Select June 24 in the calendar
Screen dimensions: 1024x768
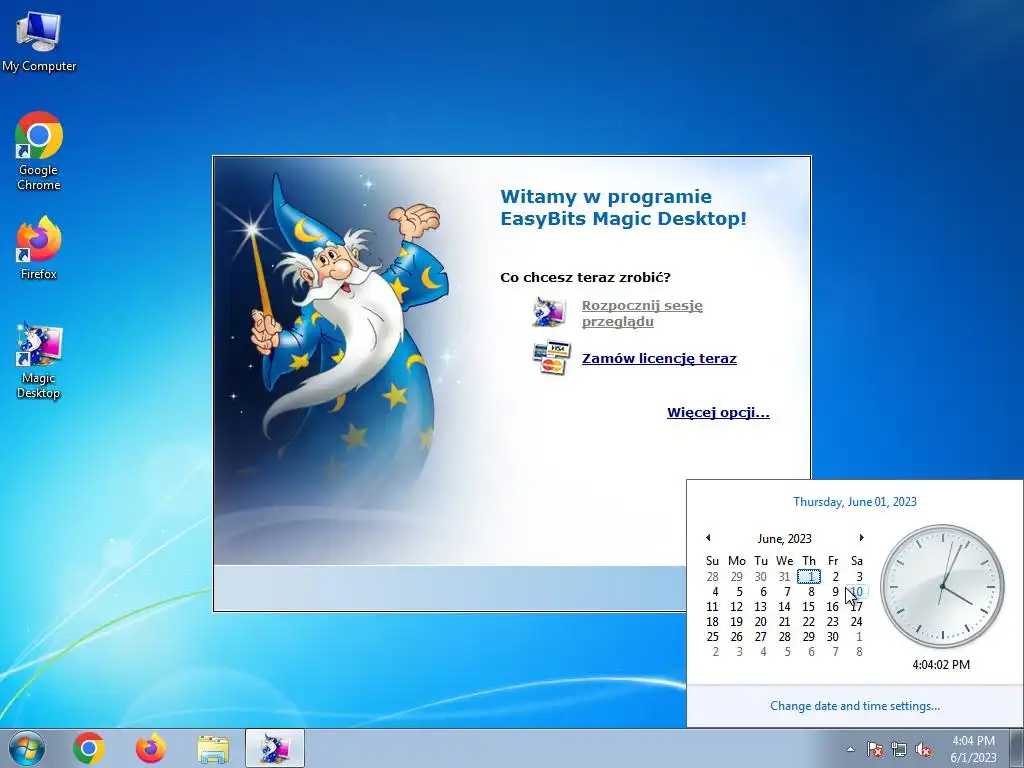857,622
